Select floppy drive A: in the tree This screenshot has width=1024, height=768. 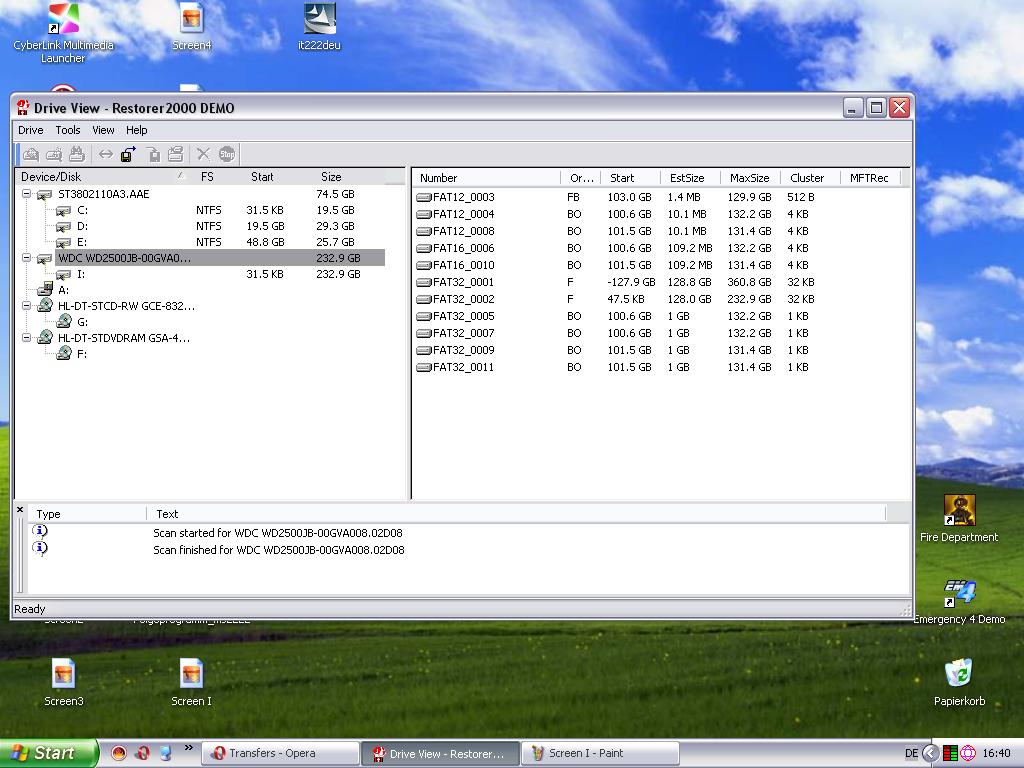point(63,290)
